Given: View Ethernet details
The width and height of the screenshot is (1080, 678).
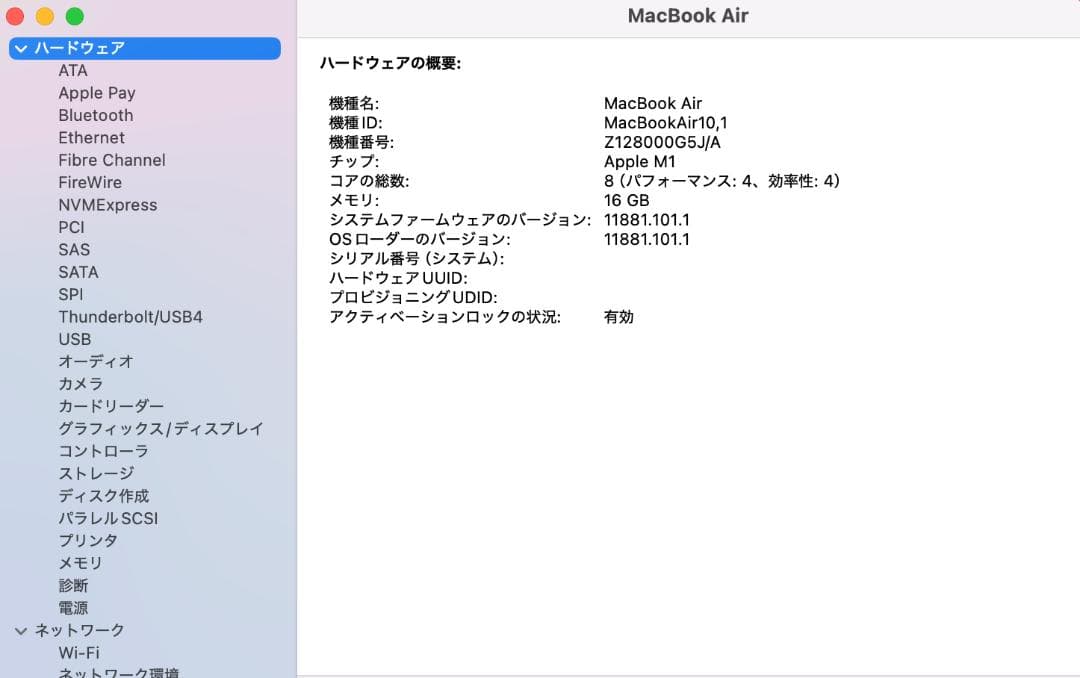Looking at the screenshot, I should [91, 138].
